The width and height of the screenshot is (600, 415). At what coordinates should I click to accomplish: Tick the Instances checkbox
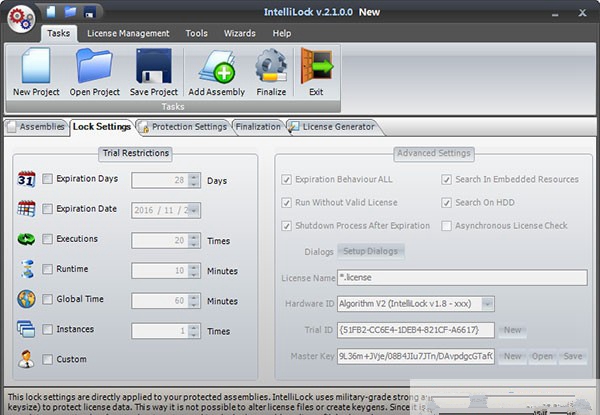click(x=47, y=329)
